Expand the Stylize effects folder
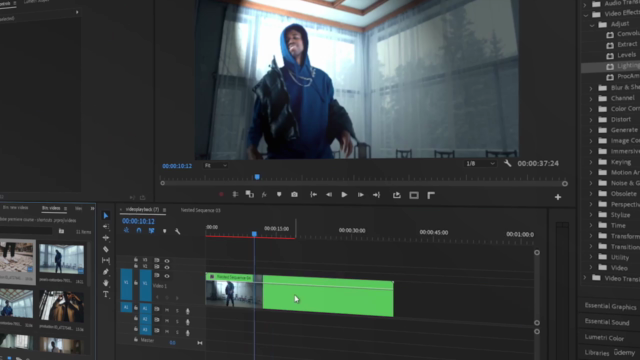Image resolution: width=640 pixels, height=360 pixels. click(591, 215)
